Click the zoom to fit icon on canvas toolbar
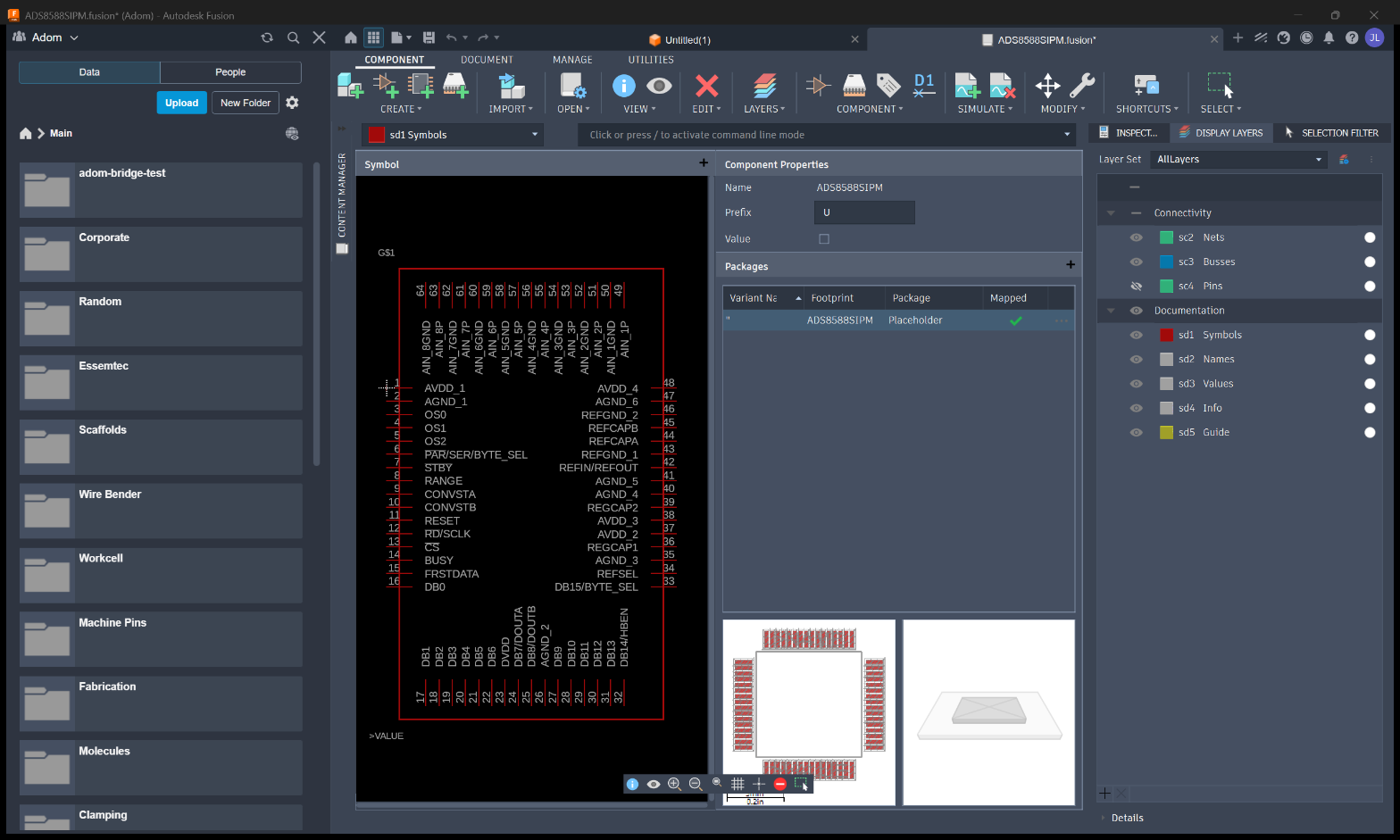Viewport: 1400px width, 840px height. (717, 783)
